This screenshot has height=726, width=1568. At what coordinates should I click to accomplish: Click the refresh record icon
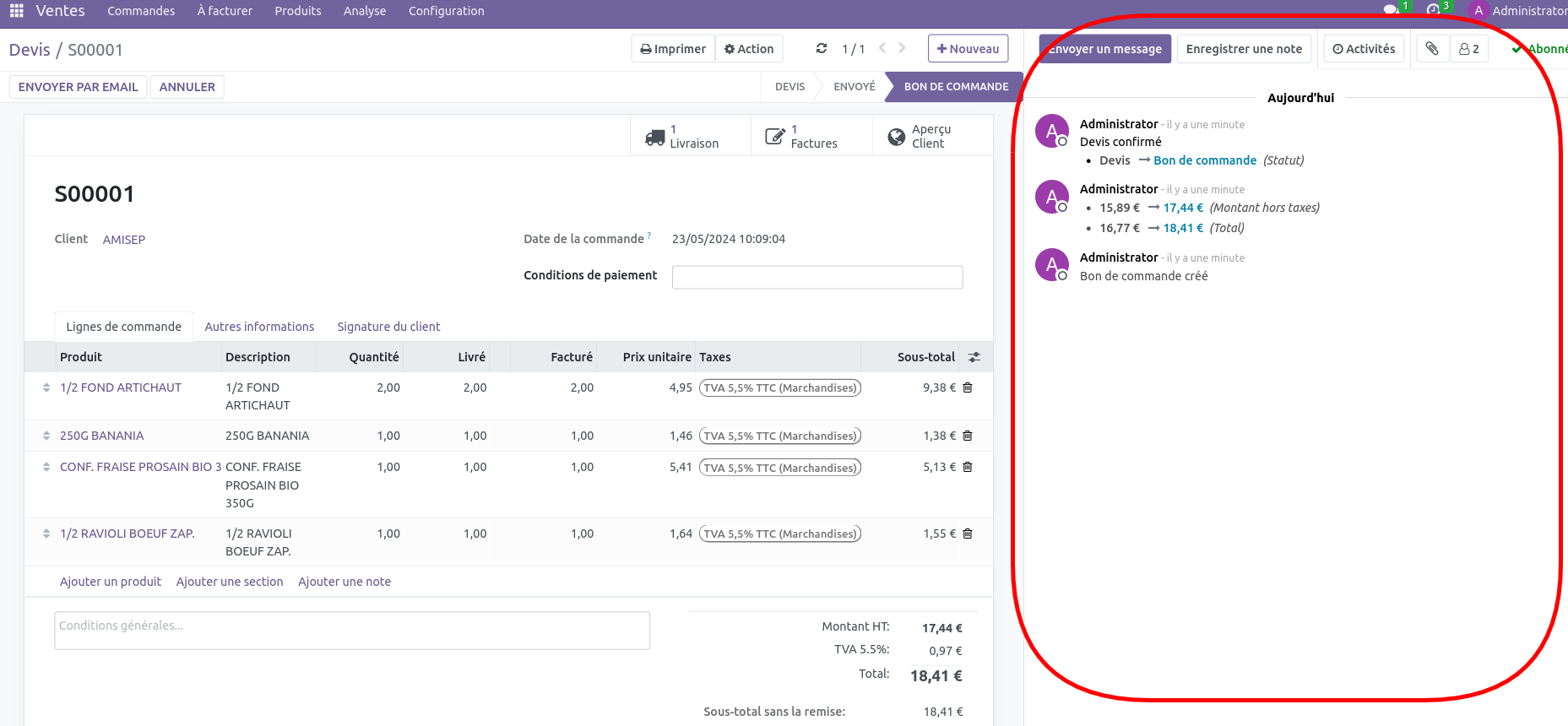pyautogui.click(x=822, y=49)
